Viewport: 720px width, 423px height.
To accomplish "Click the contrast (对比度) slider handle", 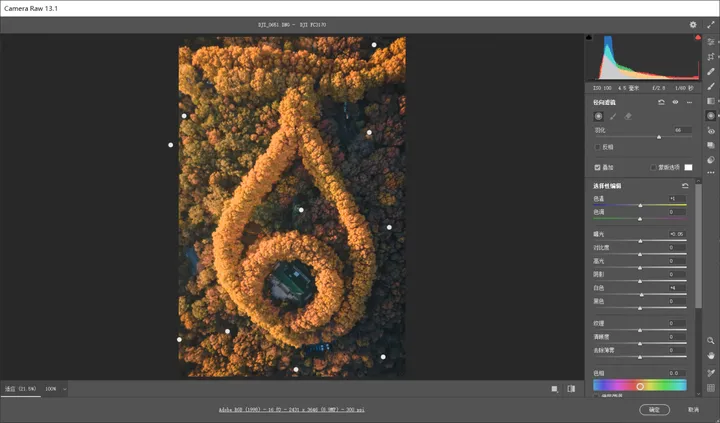I will [640, 254].
